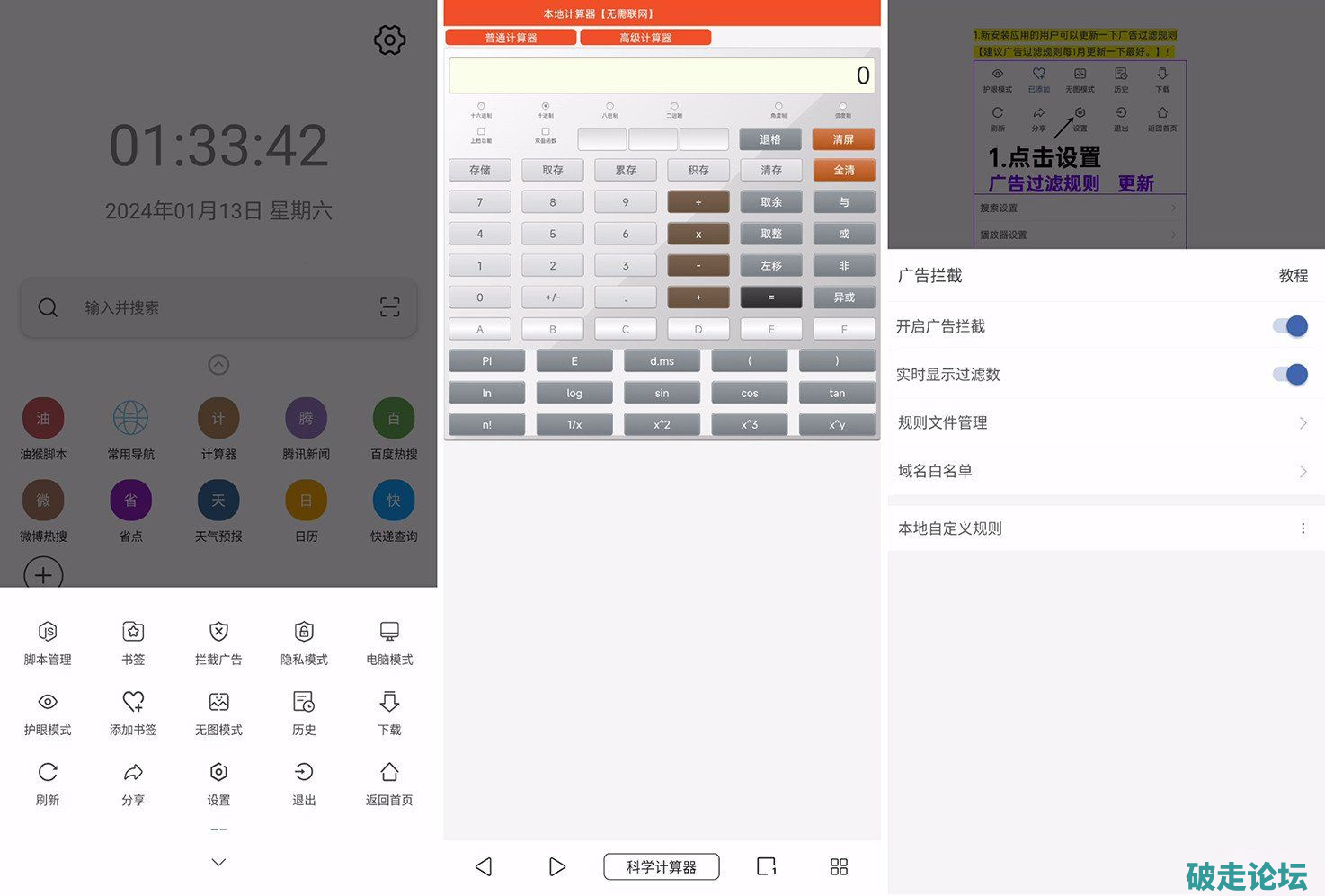Switch to 高级计算器 tab
The height and width of the screenshot is (896, 1325).
[x=645, y=38]
